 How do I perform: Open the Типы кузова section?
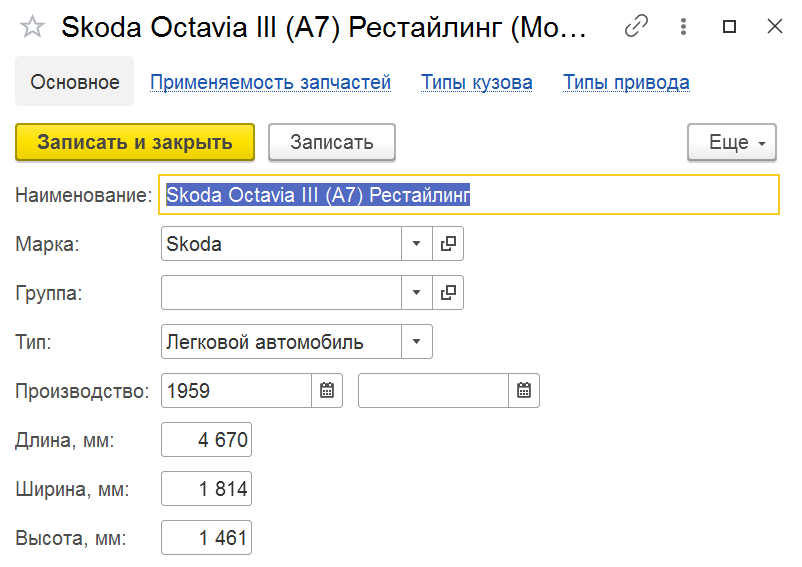pyautogui.click(x=477, y=82)
